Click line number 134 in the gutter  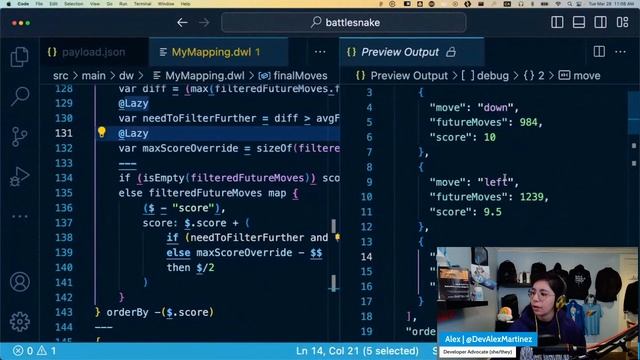(x=64, y=178)
